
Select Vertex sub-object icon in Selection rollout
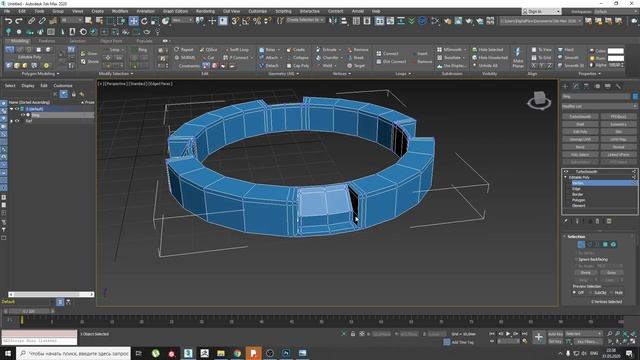click(x=581, y=244)
